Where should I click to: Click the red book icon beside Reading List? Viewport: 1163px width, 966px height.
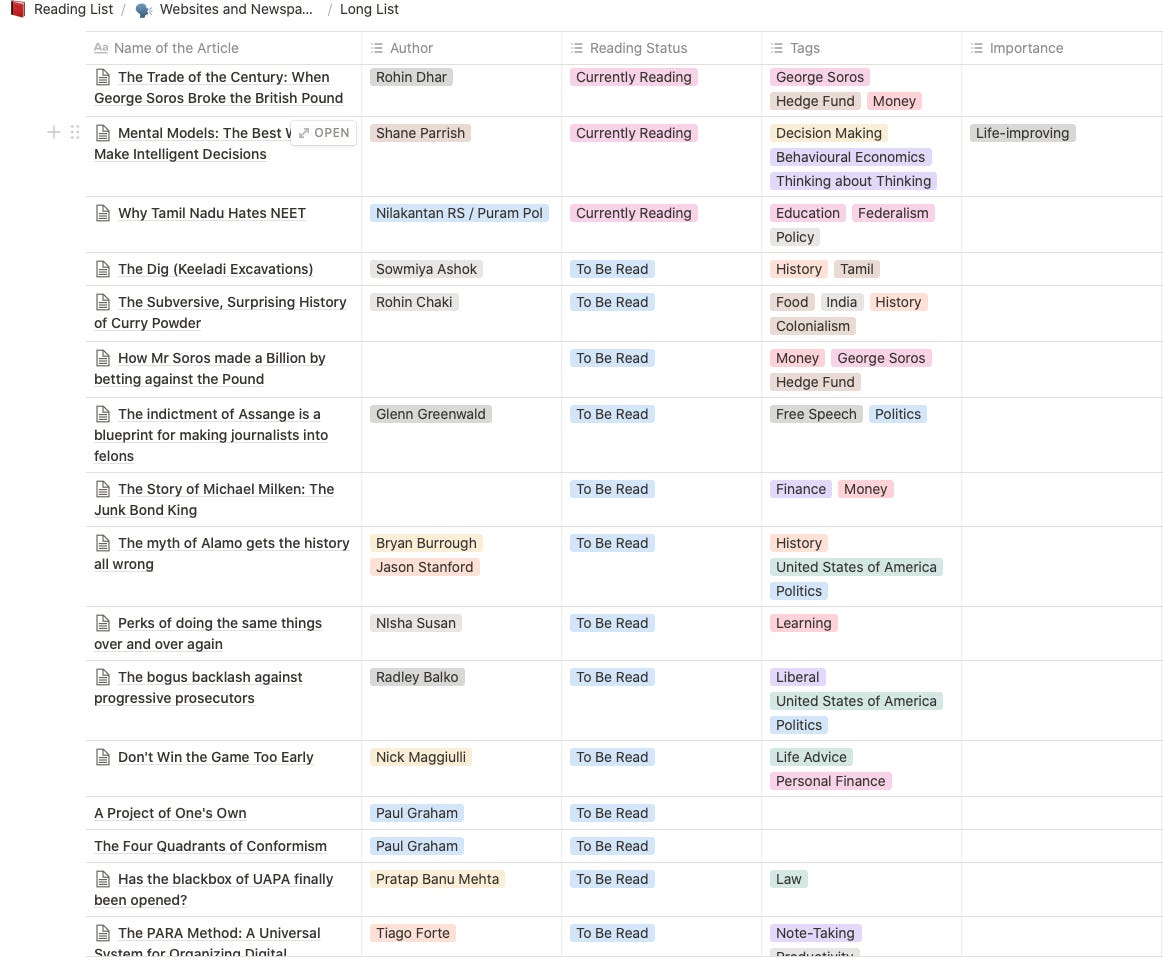pyautogui.click(x=18, y=9)
